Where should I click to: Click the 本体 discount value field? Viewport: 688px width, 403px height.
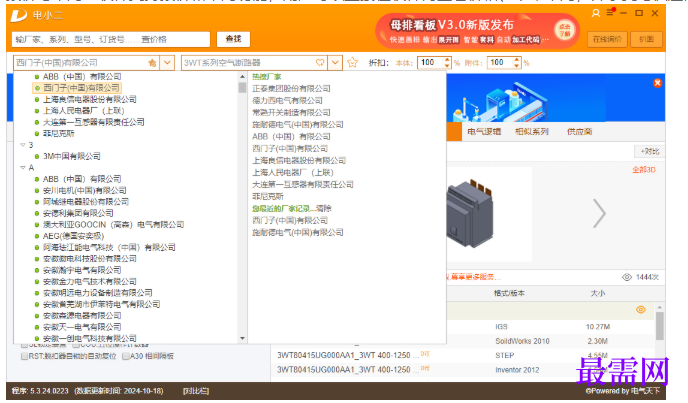click(430, 63)
